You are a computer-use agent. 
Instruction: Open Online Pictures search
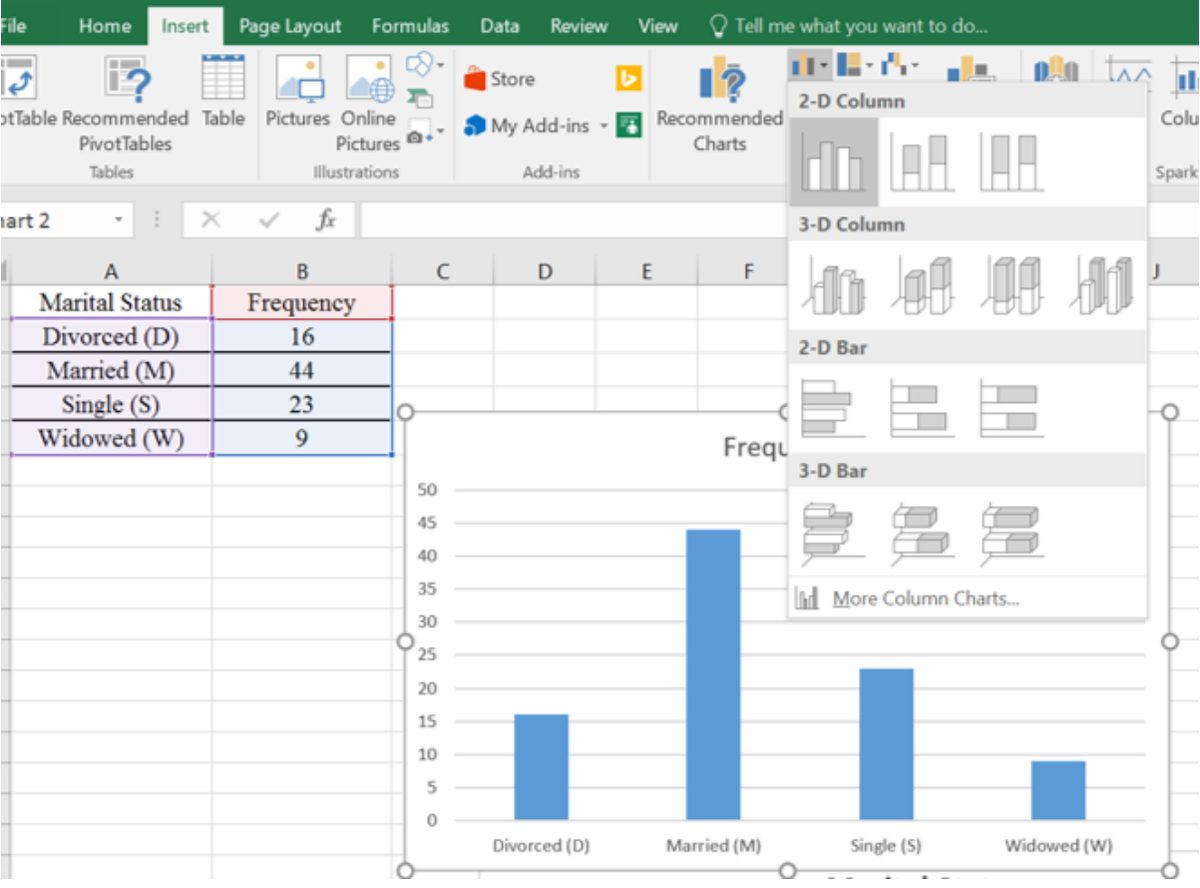click(368, 104)
